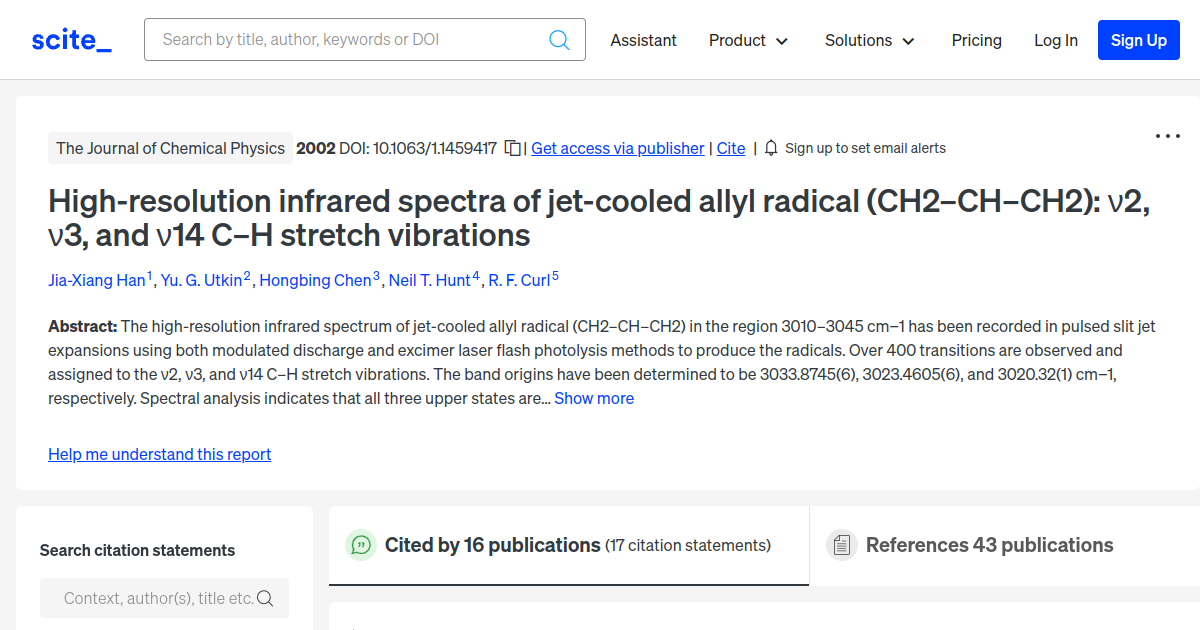Click the magnifier in citation statements search

pos(265,597)
